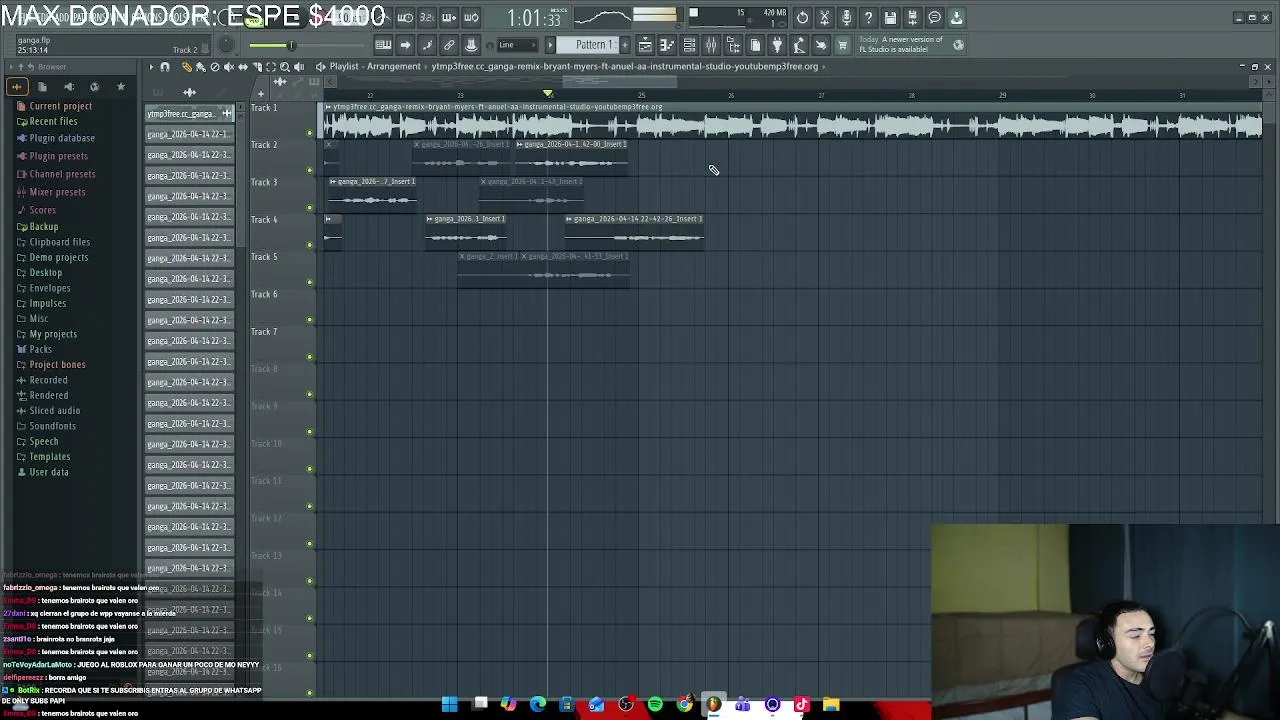
Task: Select the browser plugins speaker tab icon
Action: (x=68, y=87)
